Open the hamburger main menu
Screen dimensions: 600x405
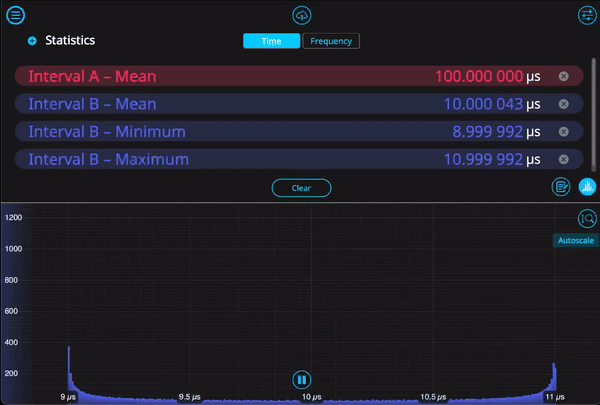15,15
